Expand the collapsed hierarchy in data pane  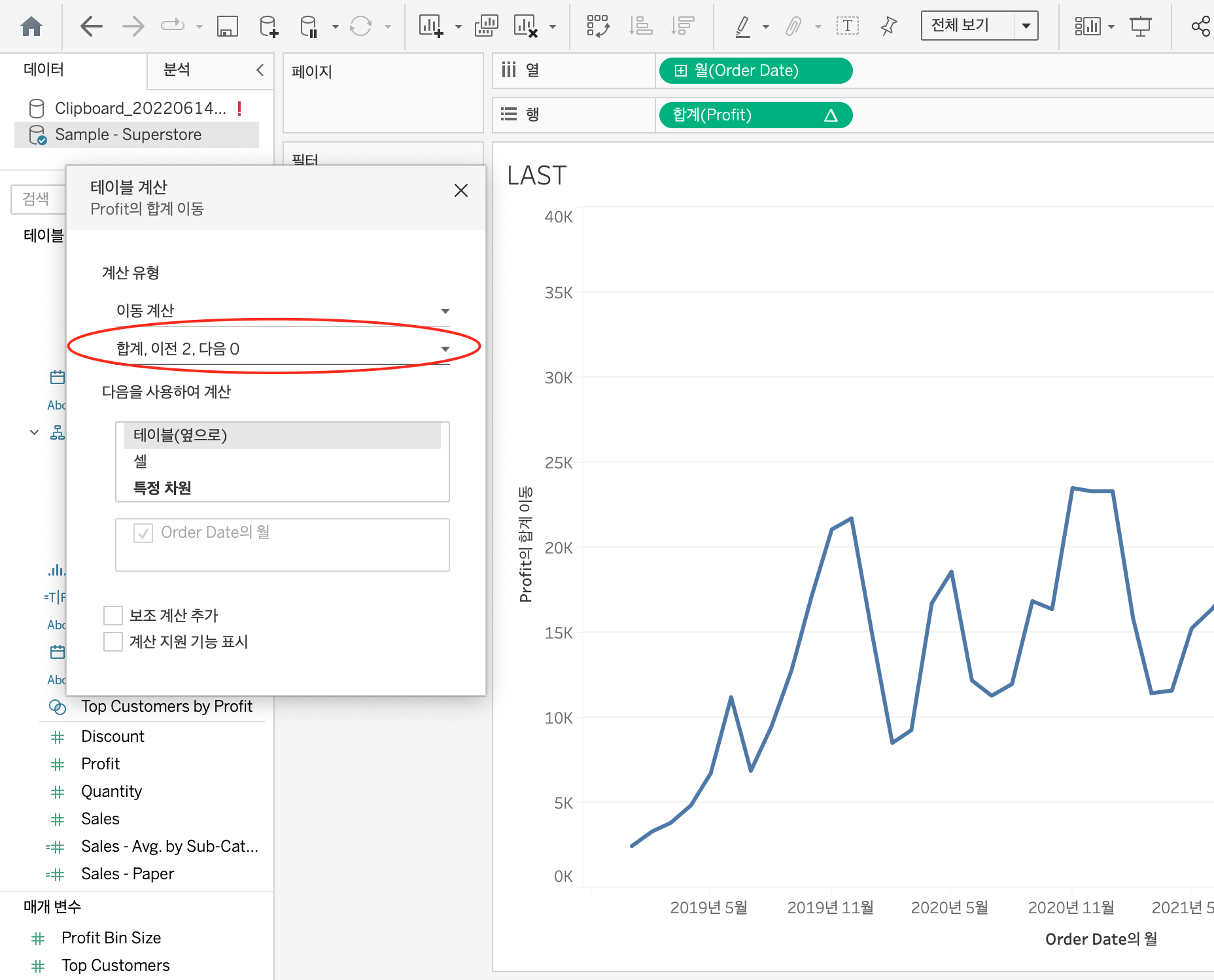pyautogui.click(x=35, y=432)
